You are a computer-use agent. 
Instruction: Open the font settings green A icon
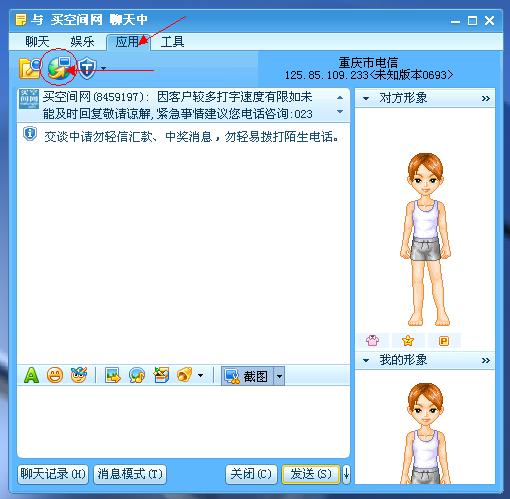pos(31,375)
